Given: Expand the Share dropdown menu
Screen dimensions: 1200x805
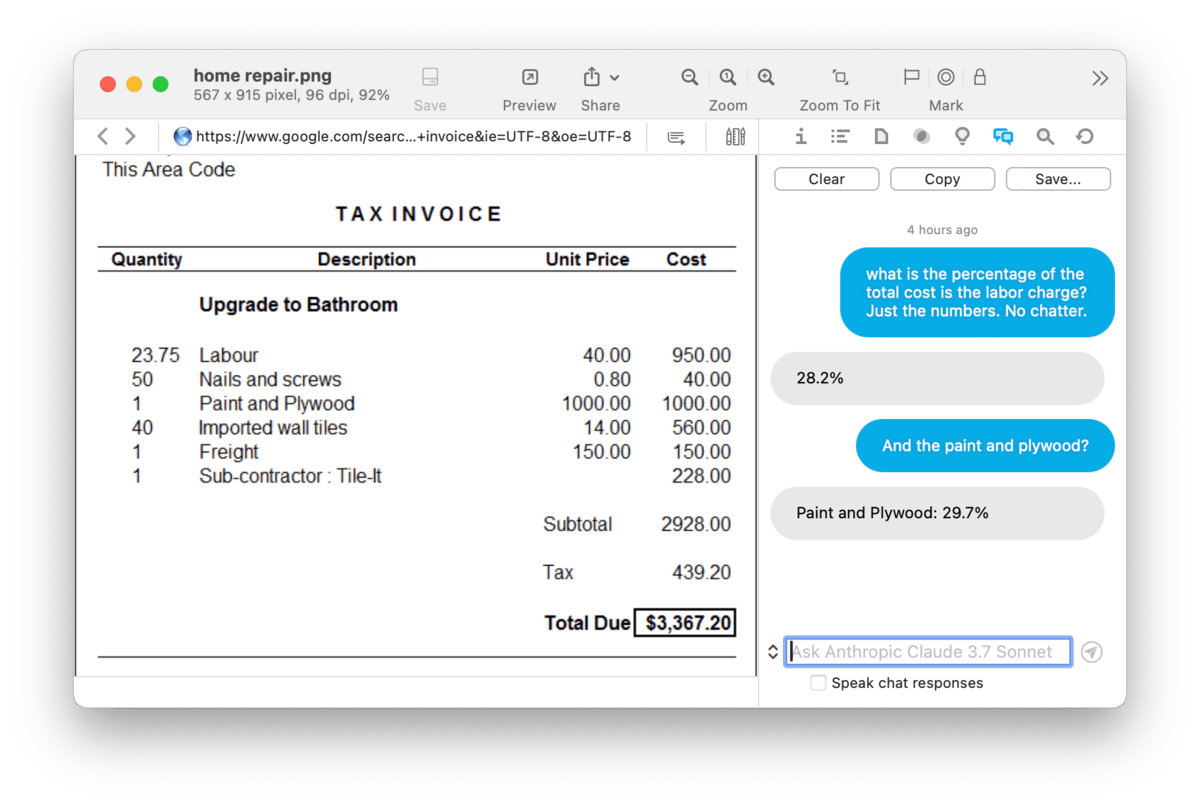Looking at the screenshot, I should click(614, 78).
